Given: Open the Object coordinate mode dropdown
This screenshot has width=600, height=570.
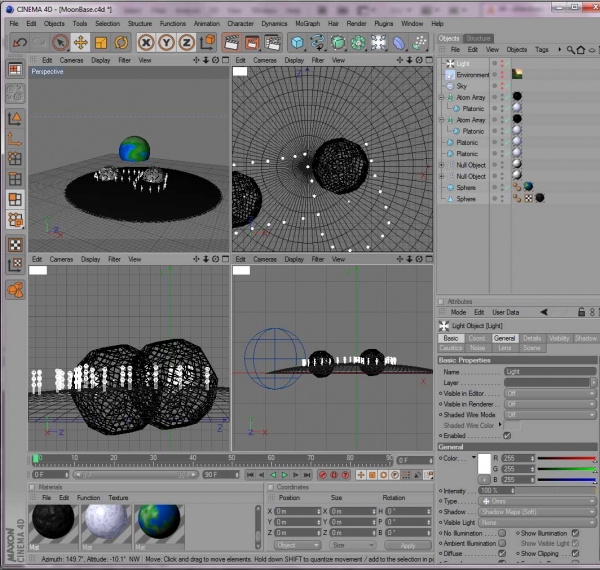Looking at the screenshot, I should click(297, 545).
